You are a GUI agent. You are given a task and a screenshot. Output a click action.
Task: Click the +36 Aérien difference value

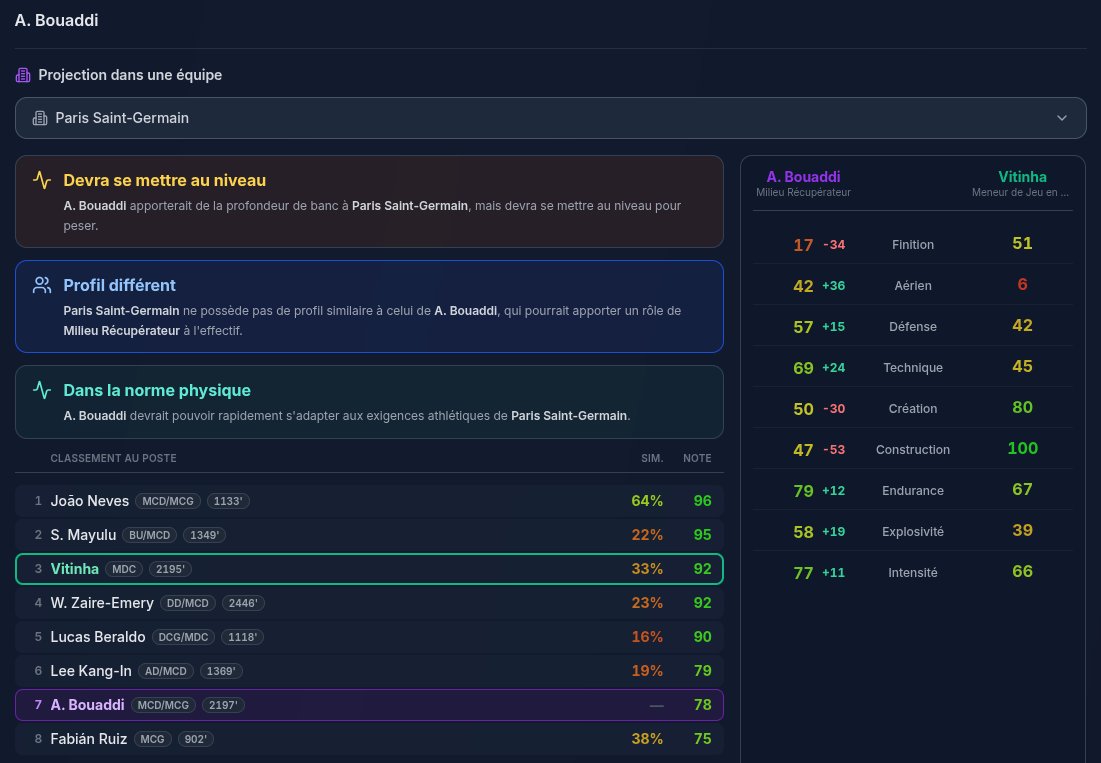point(833,286)
